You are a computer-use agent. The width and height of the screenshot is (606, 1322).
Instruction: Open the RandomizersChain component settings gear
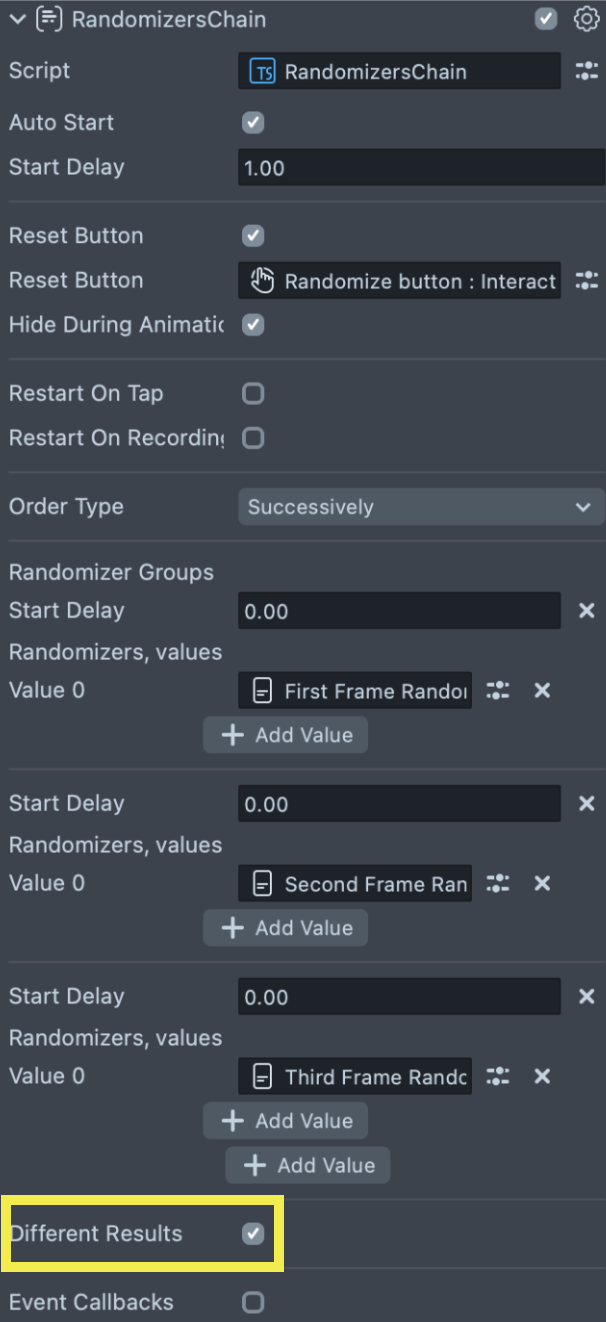[x=586, y=19]
